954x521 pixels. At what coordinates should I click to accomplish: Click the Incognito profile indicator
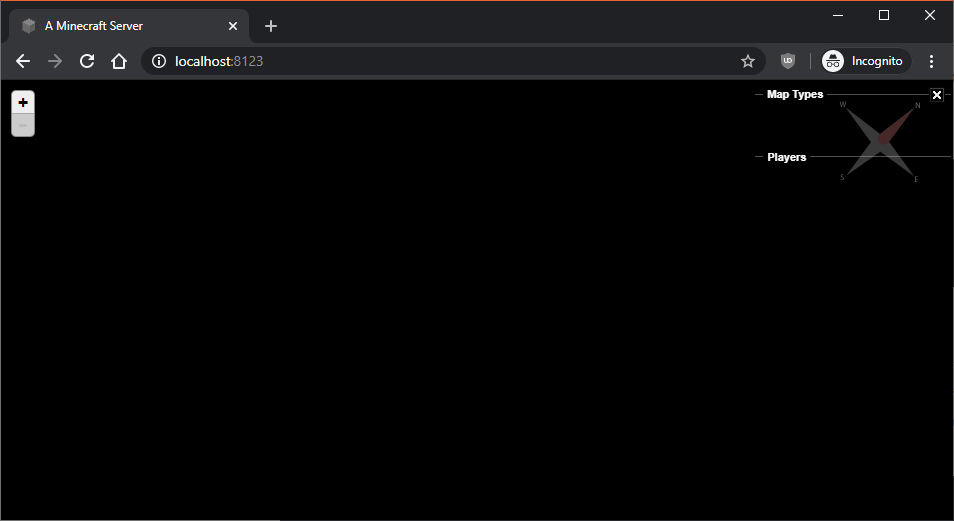[x=866, y=61]
